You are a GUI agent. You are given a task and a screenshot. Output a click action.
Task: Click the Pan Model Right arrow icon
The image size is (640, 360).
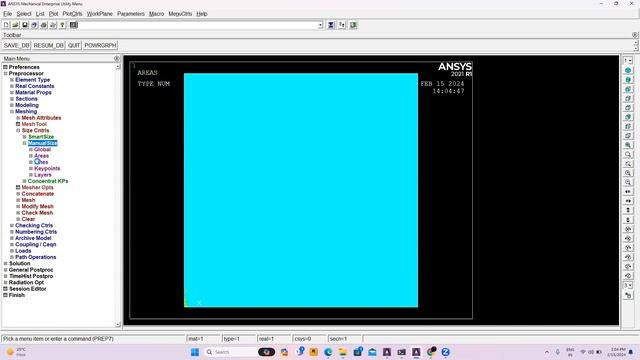pos(628,201)
